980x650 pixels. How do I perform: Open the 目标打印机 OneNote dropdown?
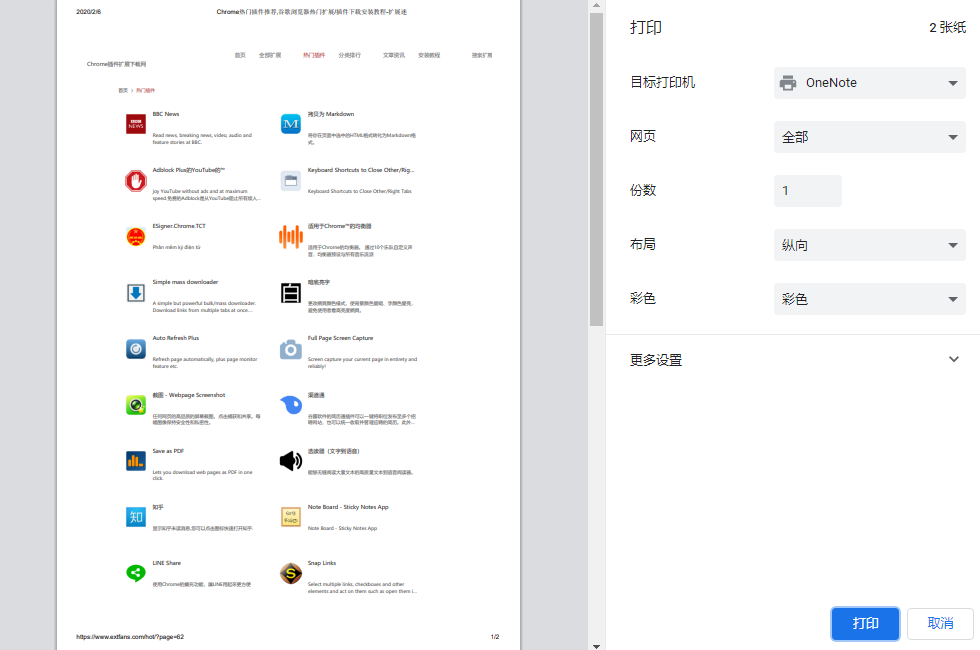869,83
